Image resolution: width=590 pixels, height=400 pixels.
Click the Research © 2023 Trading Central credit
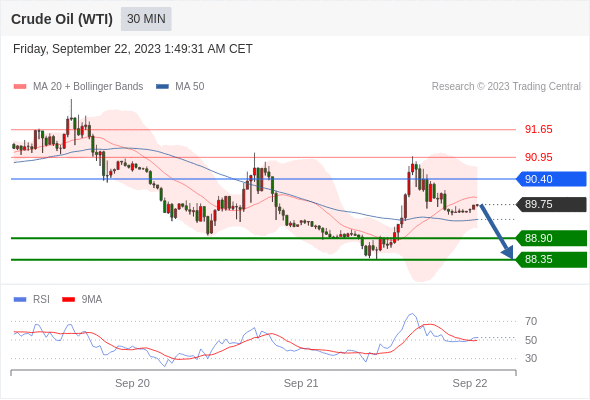[506, 87]
